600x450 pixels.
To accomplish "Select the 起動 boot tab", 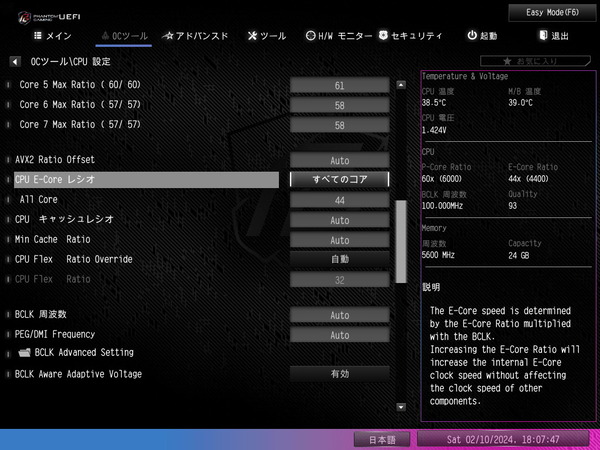I will pos(482,36).
